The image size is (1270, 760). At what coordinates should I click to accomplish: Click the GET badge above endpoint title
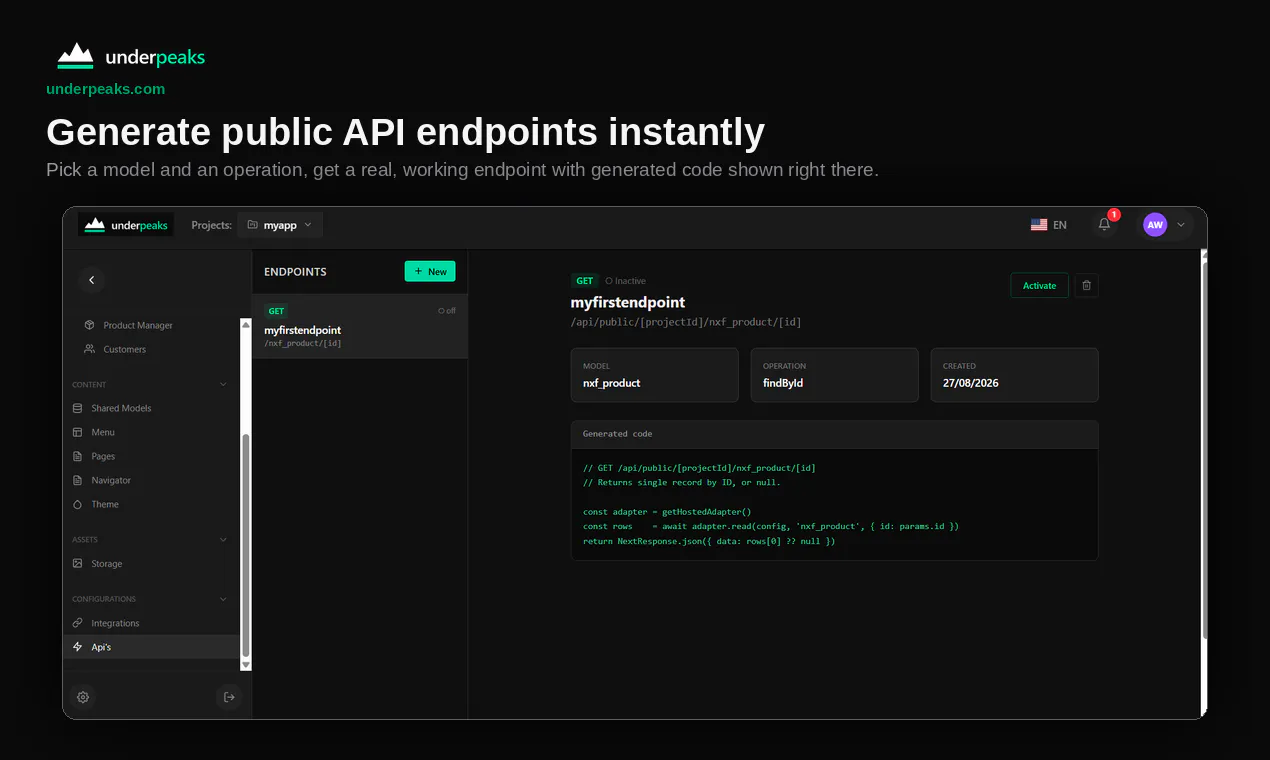pyautogui.click(x=585, y=281)
